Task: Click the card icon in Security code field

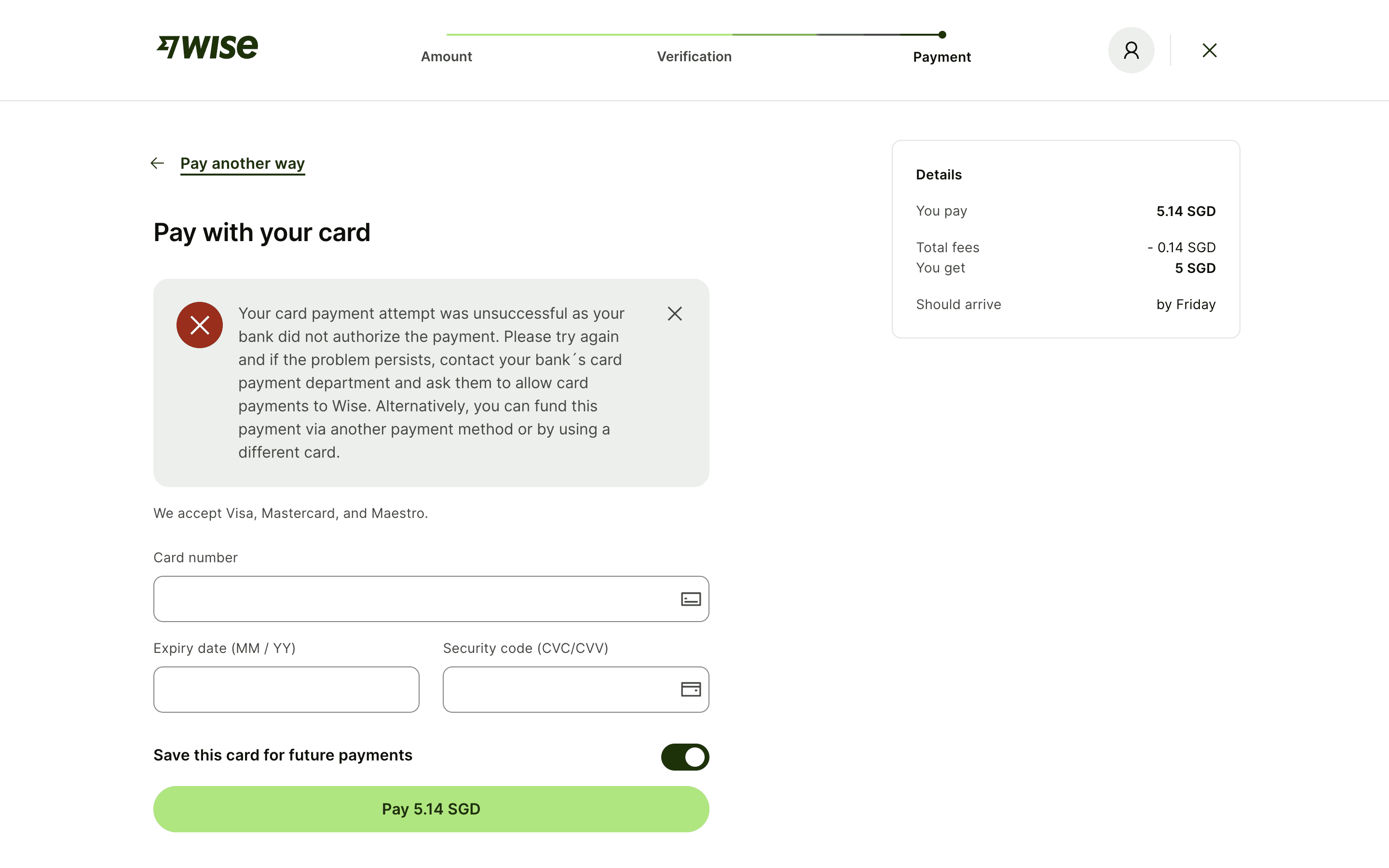Action: click(691, 690)
